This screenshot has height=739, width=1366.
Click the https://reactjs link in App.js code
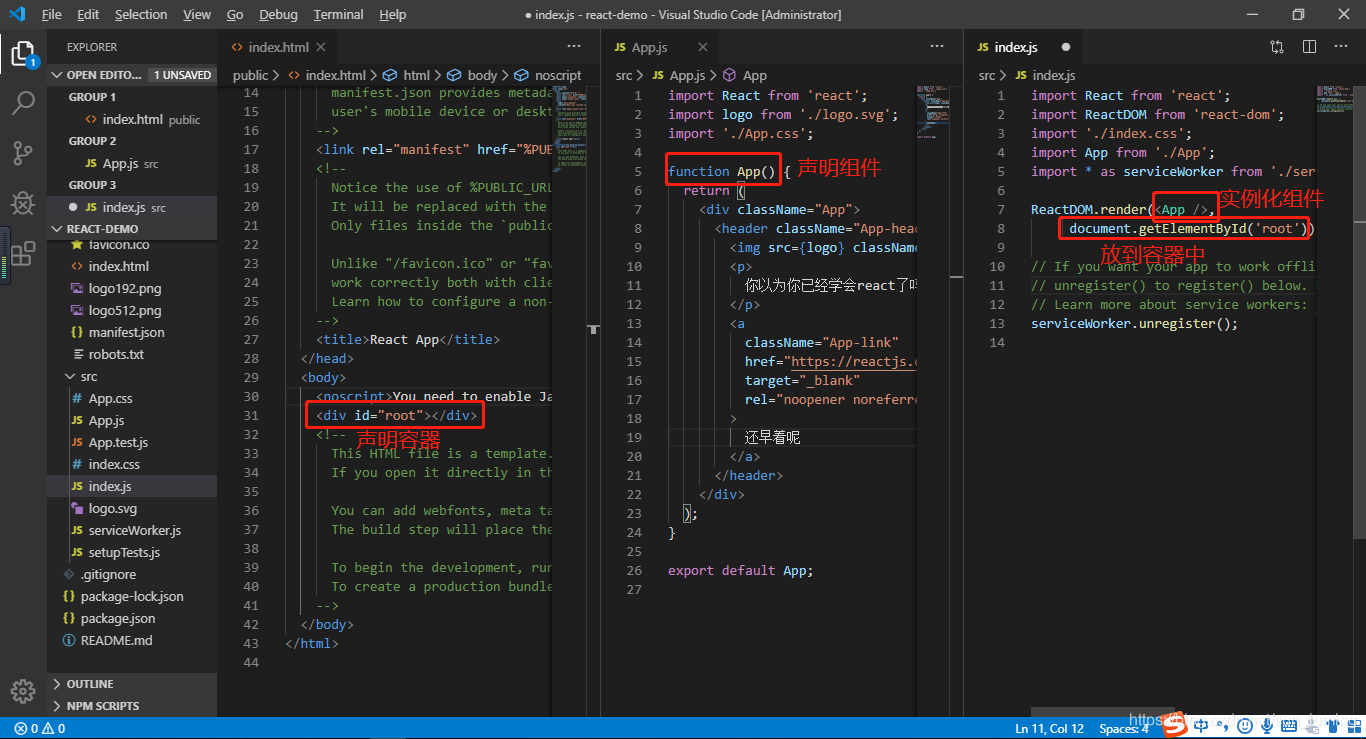pos(853,362)
